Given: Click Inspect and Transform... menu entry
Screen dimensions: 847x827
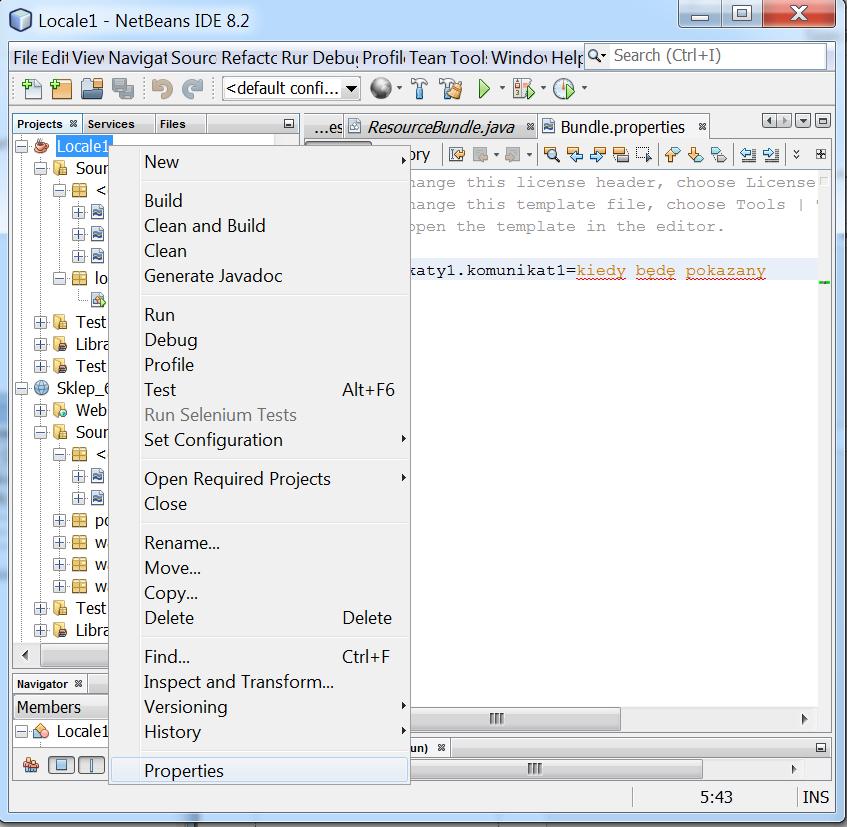Looking at the screenshot, I should (x=274, y=681).
